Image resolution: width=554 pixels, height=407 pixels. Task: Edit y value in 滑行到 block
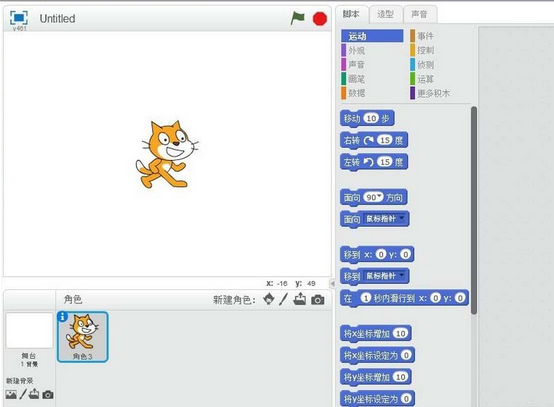[x=460, y=298]
